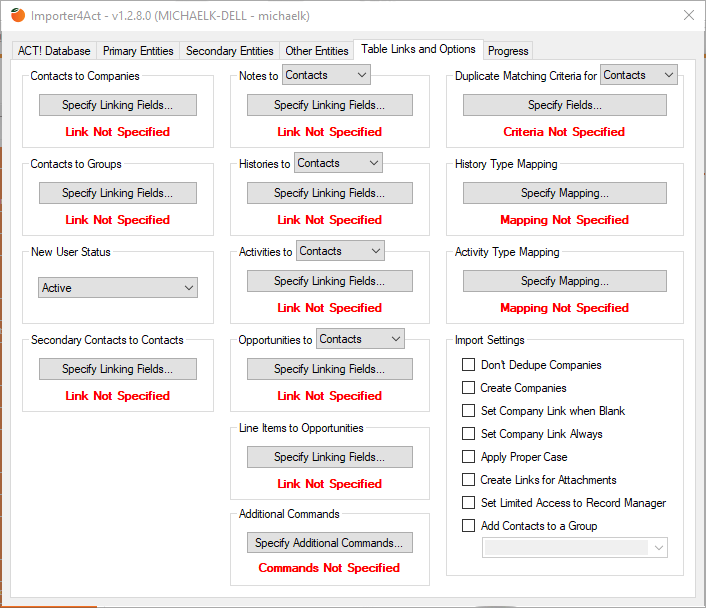
Task: Specify linking fields for Contacts to Groups
Action: click(x=118, y=193)
